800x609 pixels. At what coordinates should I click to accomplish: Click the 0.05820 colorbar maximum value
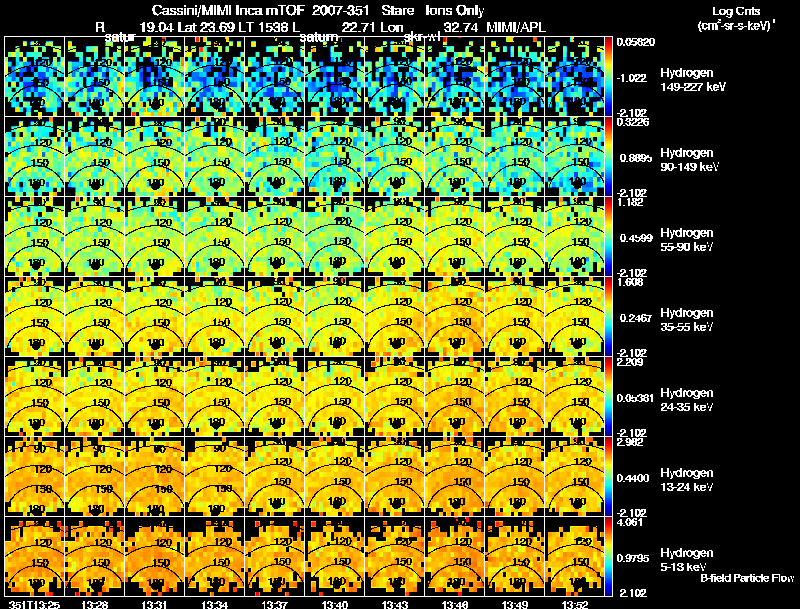pos(635,42)
